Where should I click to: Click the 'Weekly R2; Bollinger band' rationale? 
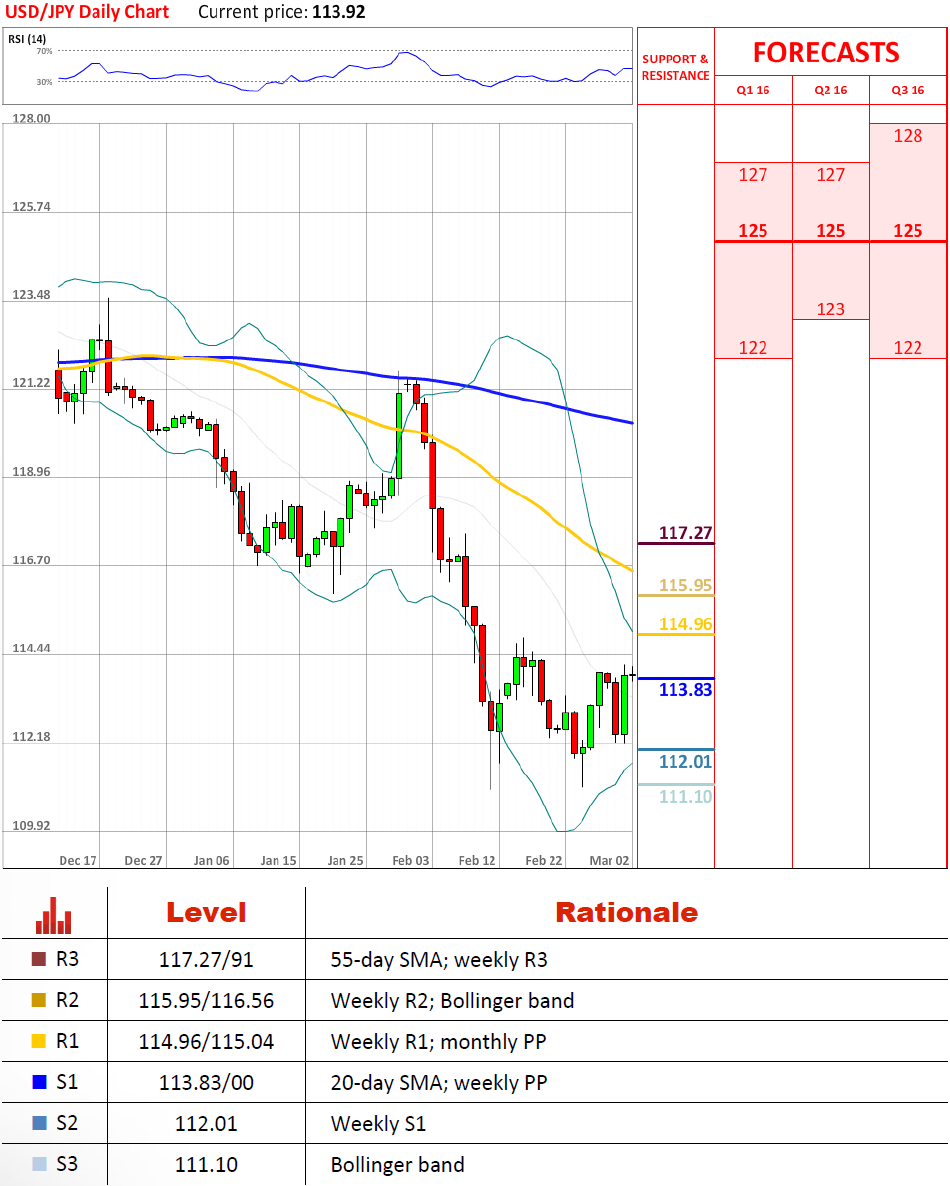coord(452,1001)
